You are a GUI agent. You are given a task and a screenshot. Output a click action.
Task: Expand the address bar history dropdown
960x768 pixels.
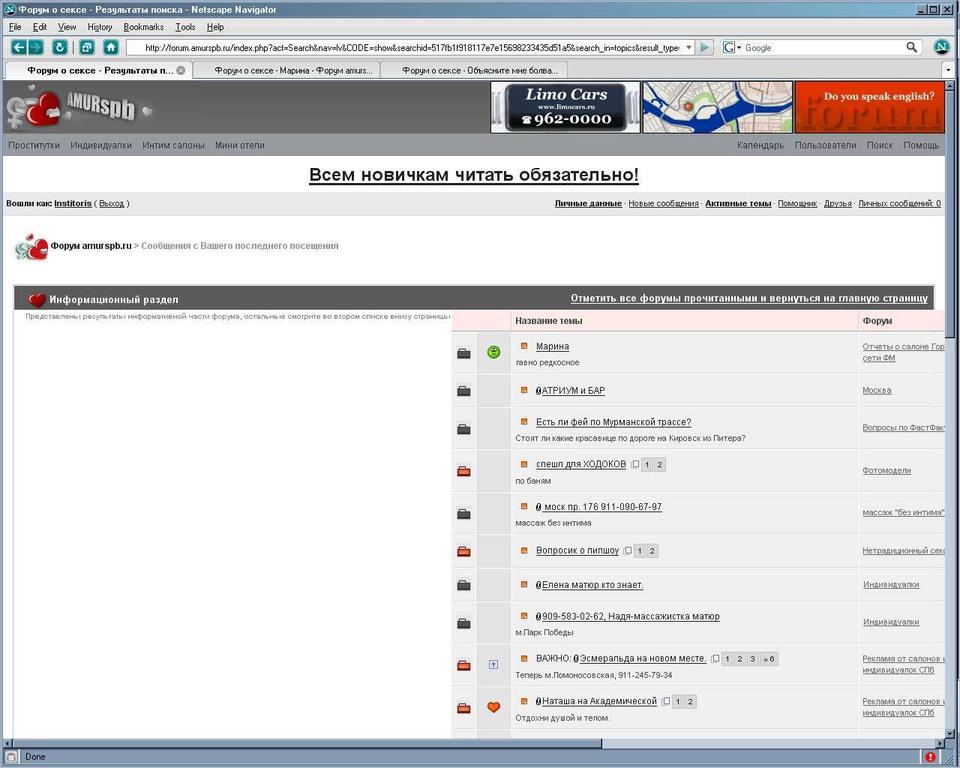click(688, 47)
